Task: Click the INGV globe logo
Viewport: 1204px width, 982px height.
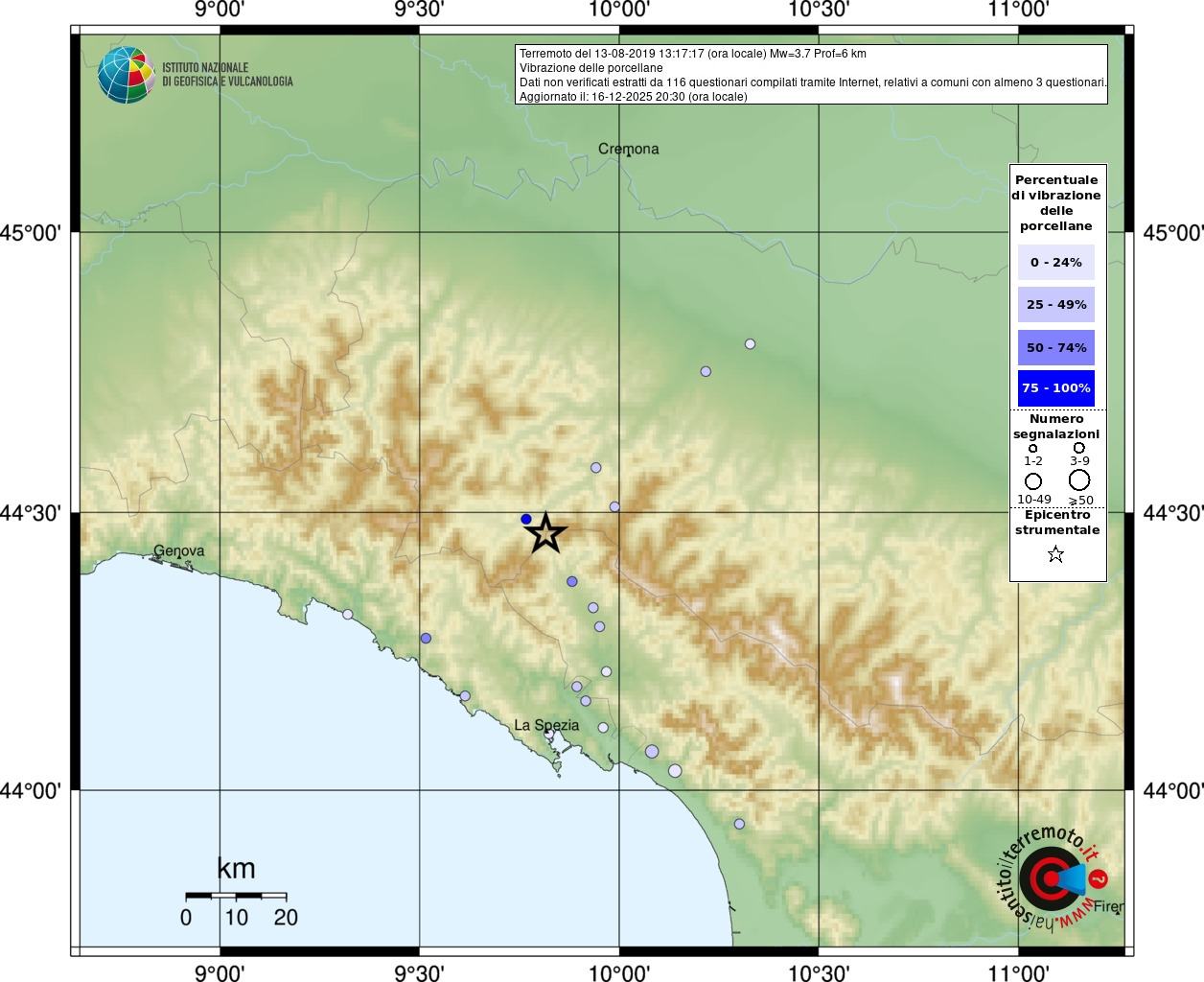Action: 127,75
